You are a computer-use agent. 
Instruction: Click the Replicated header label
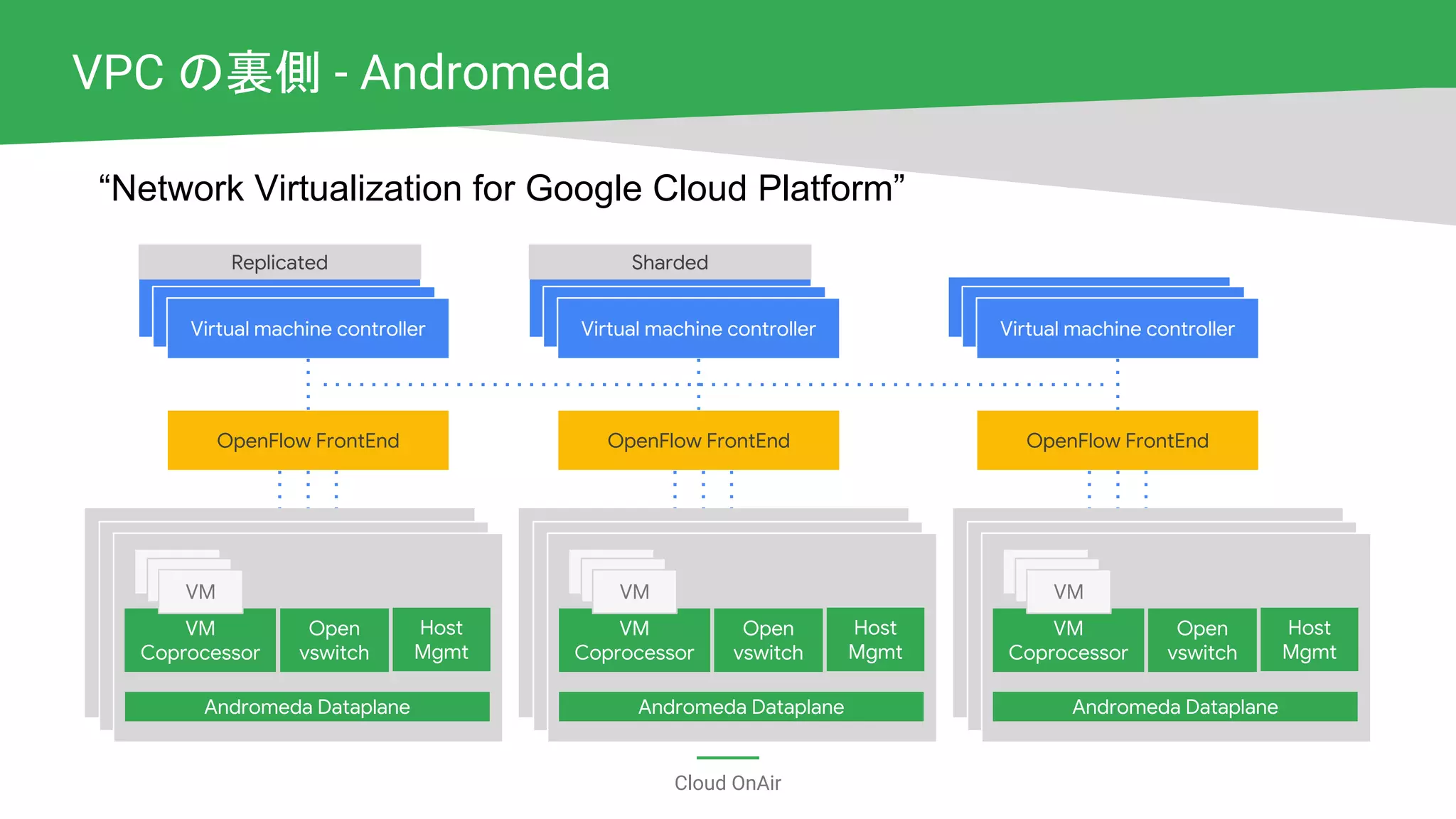point(279,262)
